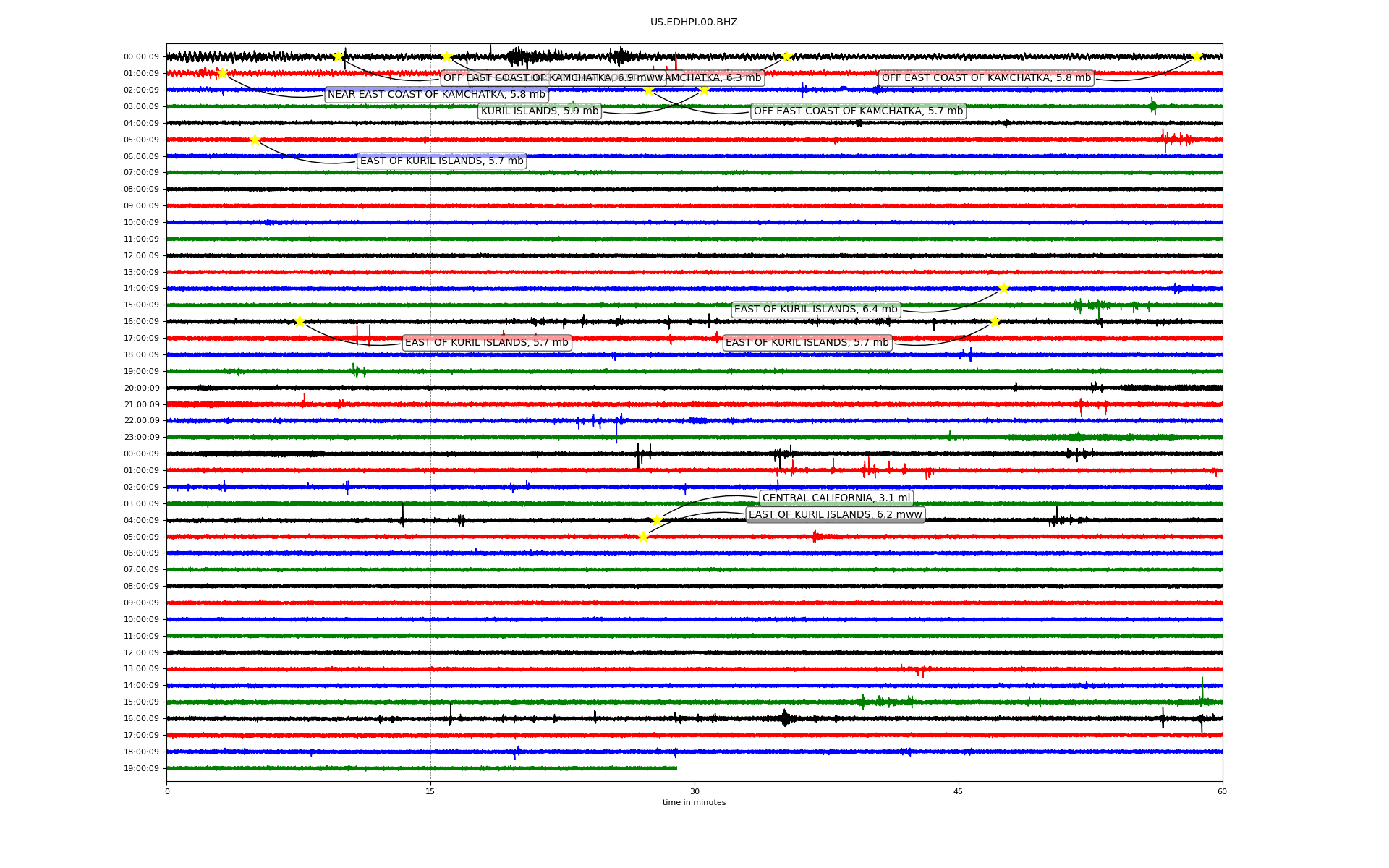Click the star marker linked to CENTRAL CALIFORNIA 3.1 ml
The image size is (1389, 868).
pos(657,520)
